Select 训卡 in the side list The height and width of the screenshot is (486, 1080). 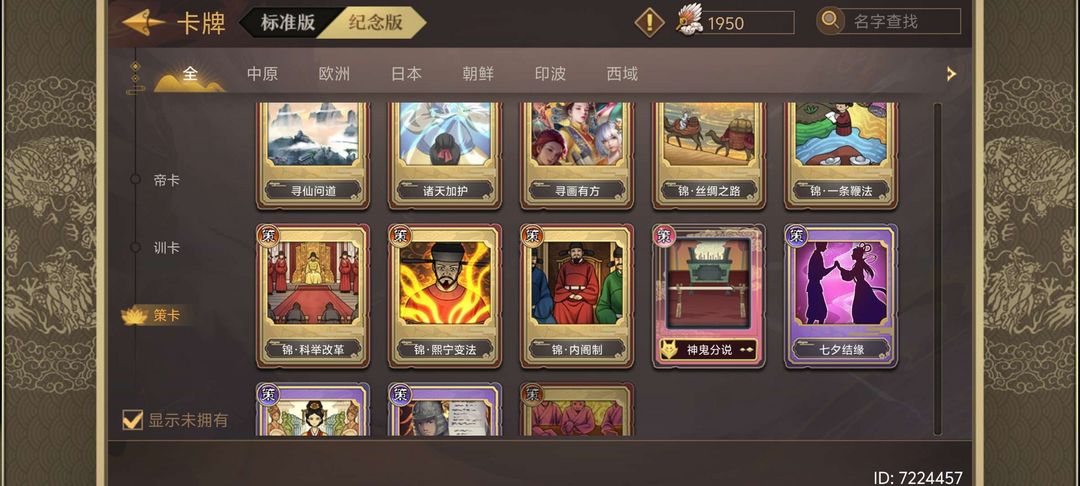click(x=167, y=247)
